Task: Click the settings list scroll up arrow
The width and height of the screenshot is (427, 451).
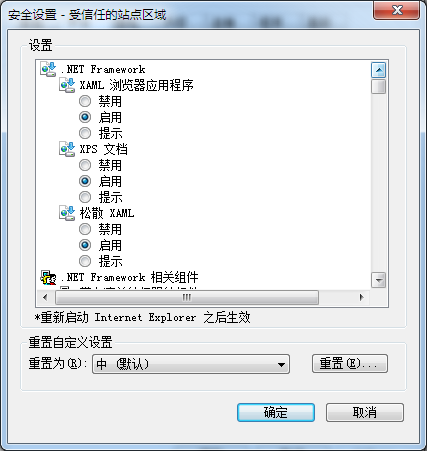Action: click(378, 70)
